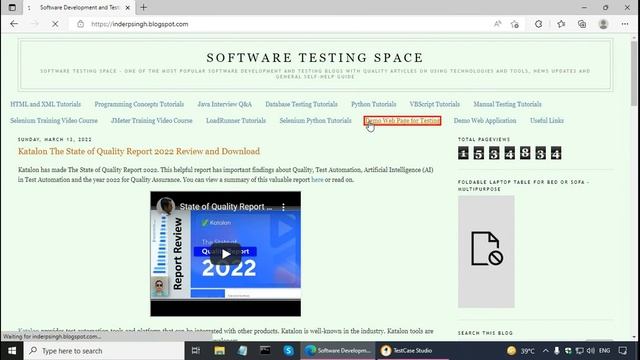The width and height of the screenshot is (640, 360).
Task: Open Database Testing Tutorials page
Action: (301, 104)
